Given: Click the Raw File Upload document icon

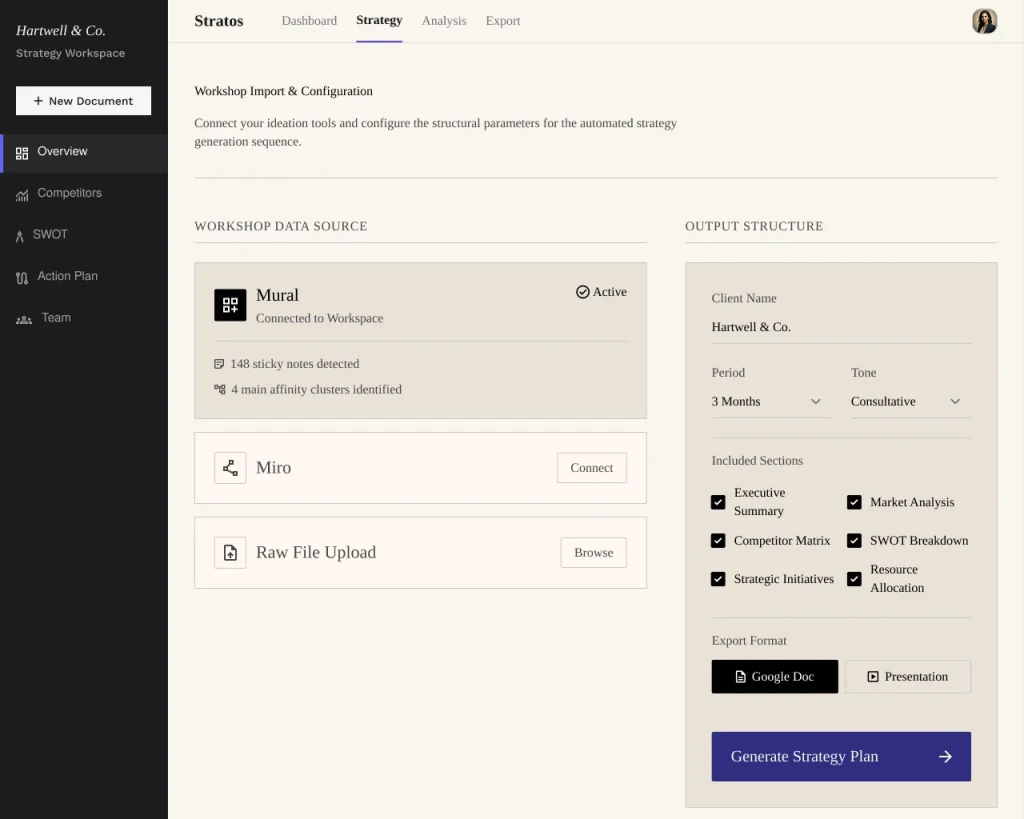Looking at the screenshot, I should (x=231, y=553).
